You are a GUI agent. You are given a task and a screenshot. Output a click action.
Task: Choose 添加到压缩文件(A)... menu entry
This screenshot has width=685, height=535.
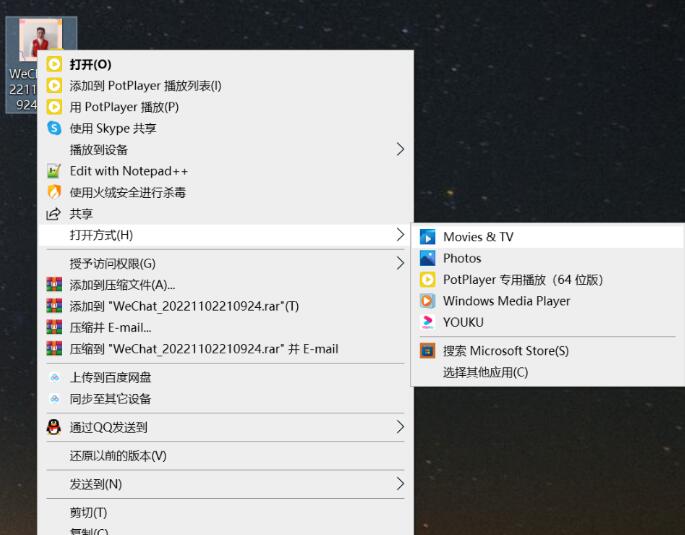(x=122, y=285)
